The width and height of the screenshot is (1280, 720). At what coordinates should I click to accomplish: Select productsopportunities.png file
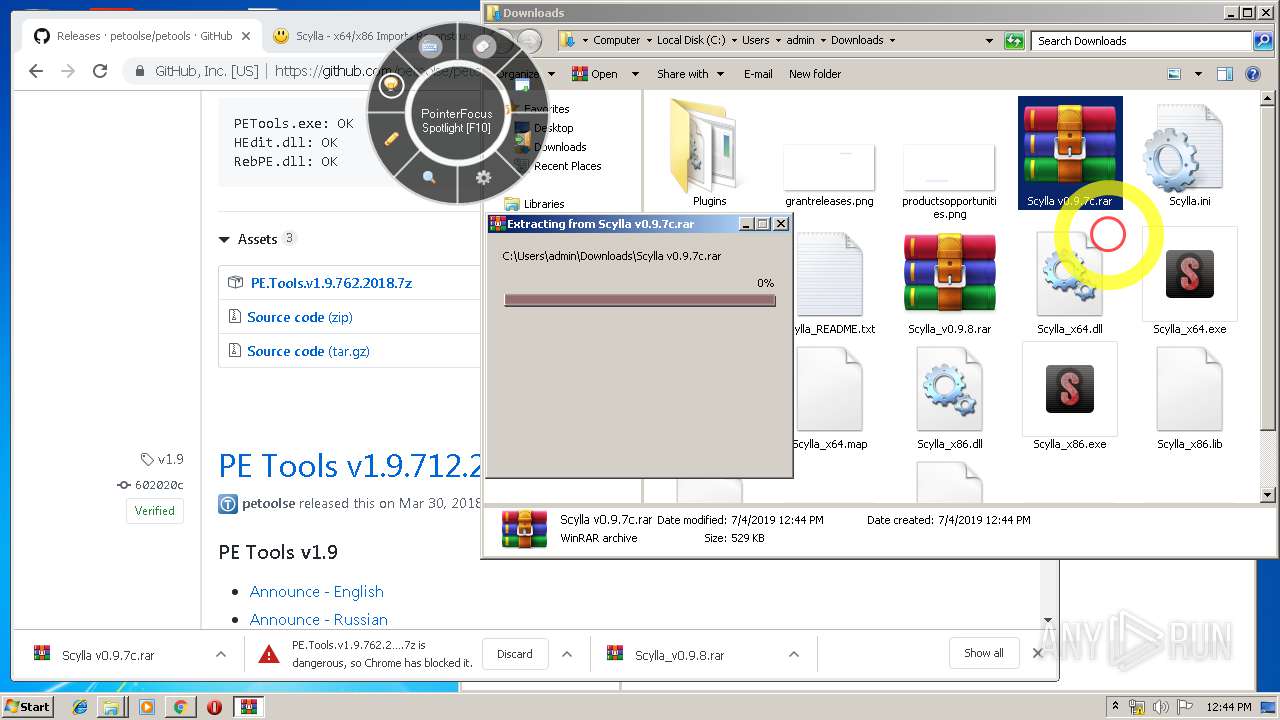coord(949,182)
